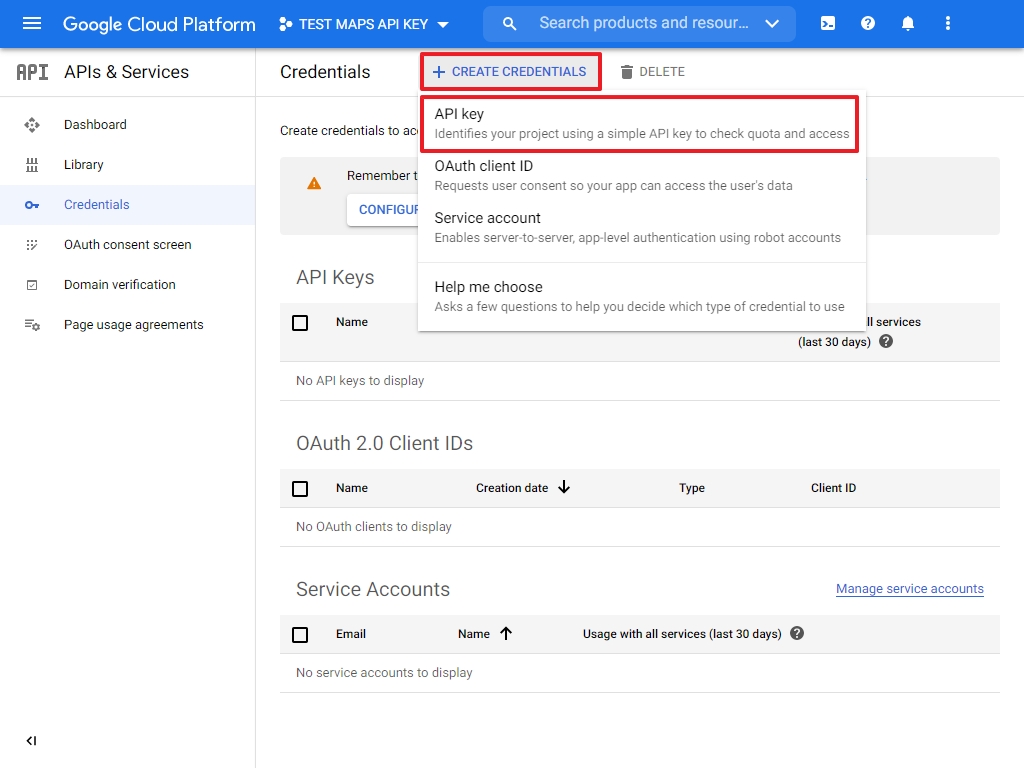This screenshot has height=768, width=1024.
Task: Click the plus icon on Create Credentials
Action: pos(439,72)
